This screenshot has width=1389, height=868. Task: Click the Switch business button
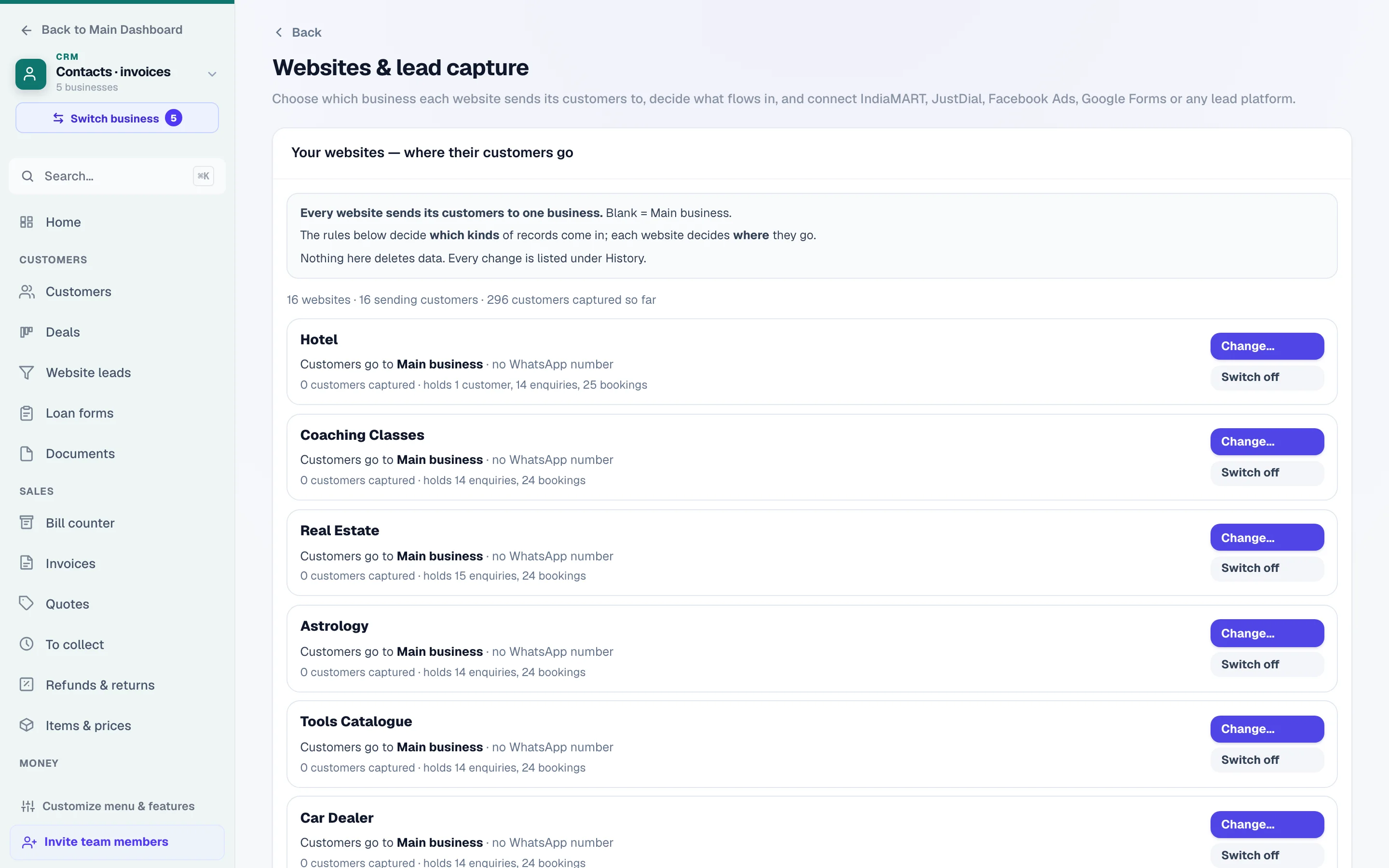click(x=117, y=118)
